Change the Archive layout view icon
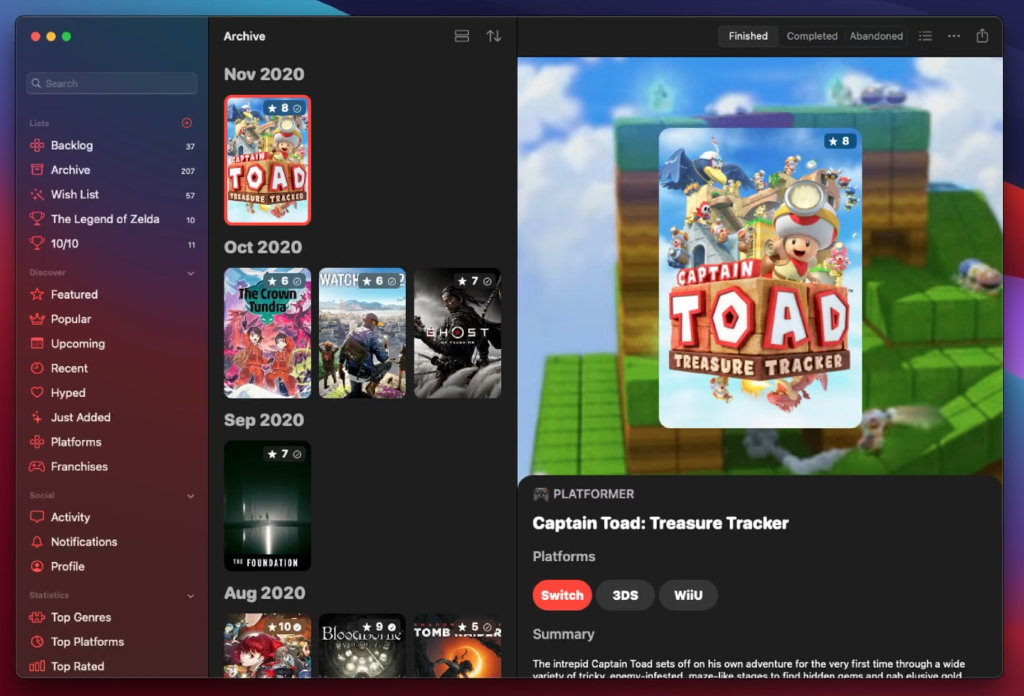1024x696 pixels. tap(462, 36)
